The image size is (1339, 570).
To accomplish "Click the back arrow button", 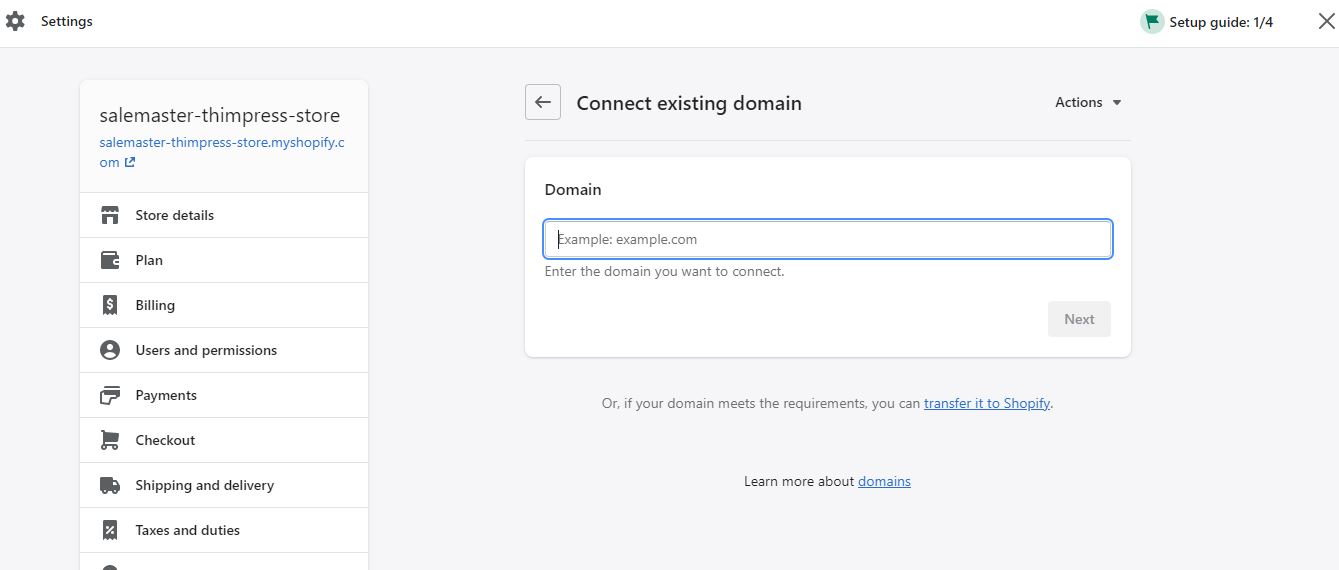I will (x=543, y=102).
